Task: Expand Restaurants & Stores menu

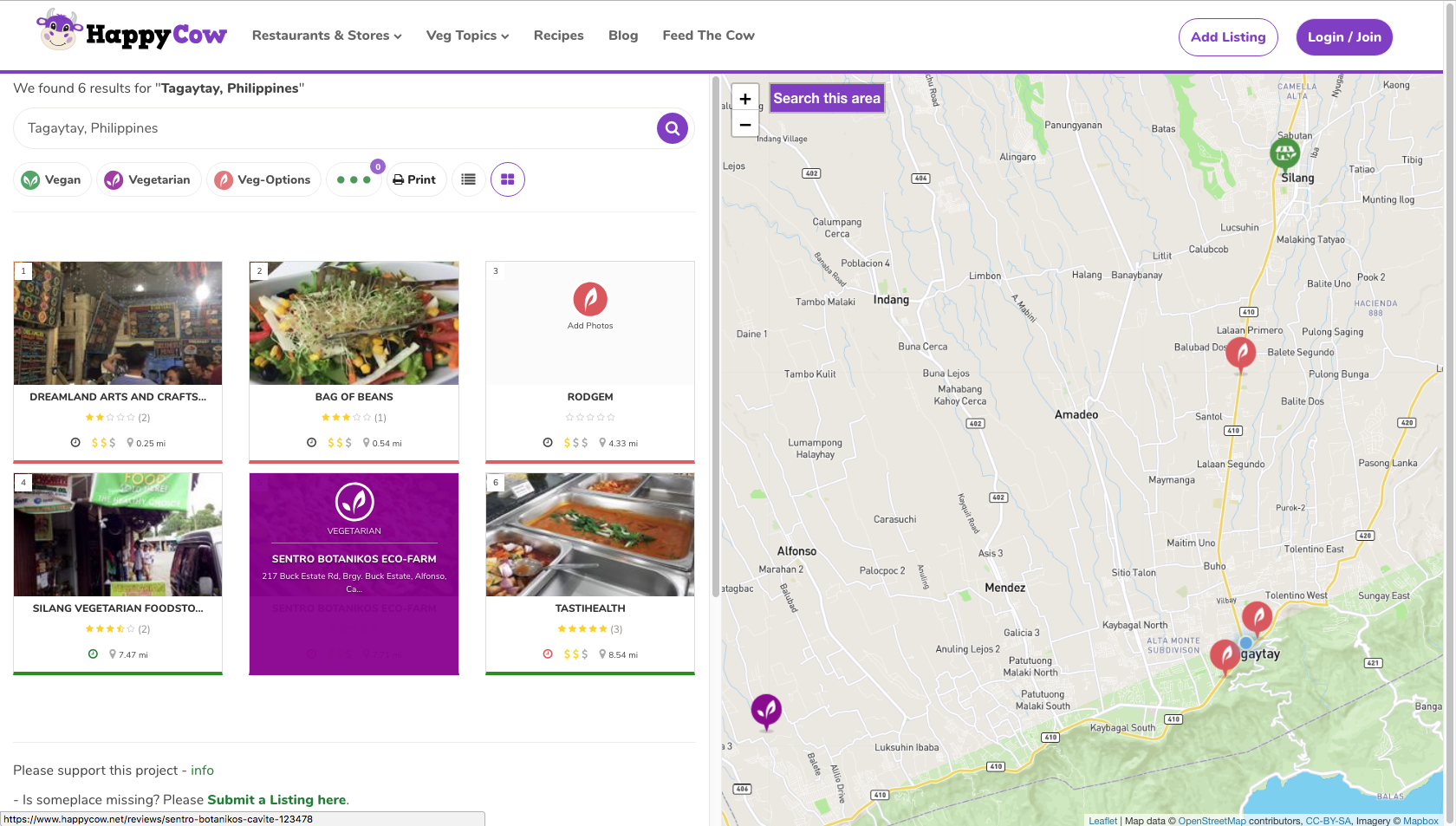Action: coord(327,36)
